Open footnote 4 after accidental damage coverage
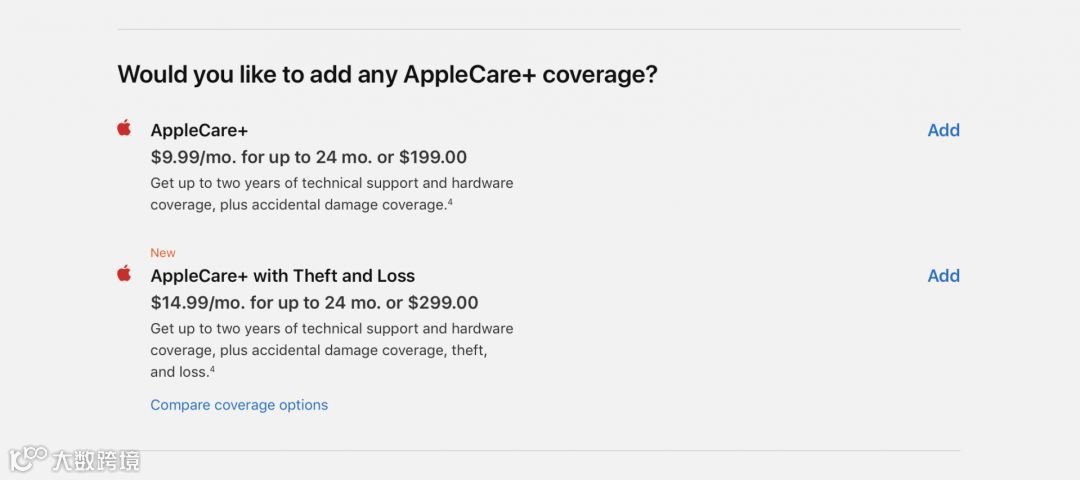Viewport: 1080px width, 480px height. [450, 202]
